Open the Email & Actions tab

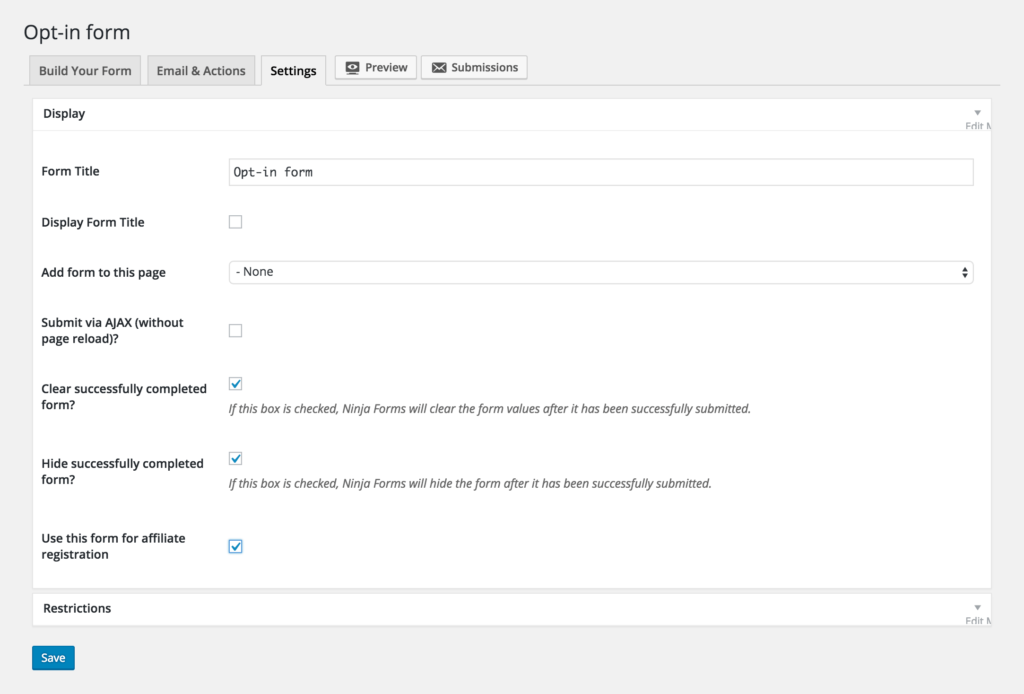201,71
